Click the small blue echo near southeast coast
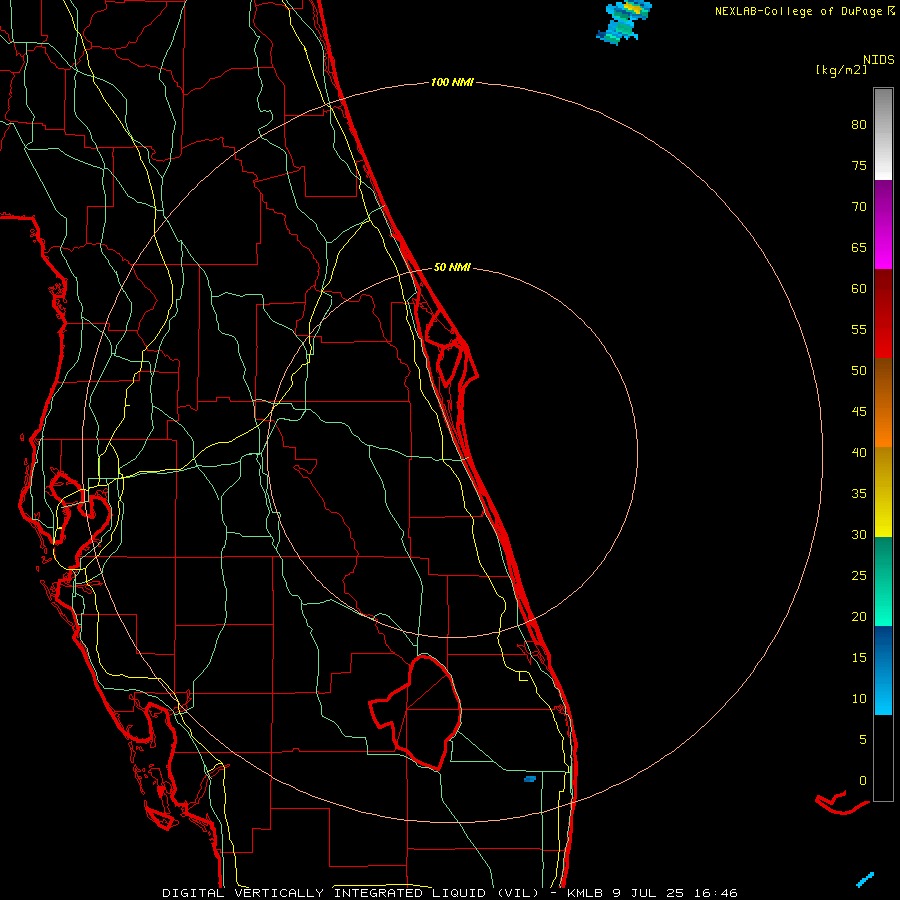The width and height of the screenshot is (900, 900). [530, 779]
